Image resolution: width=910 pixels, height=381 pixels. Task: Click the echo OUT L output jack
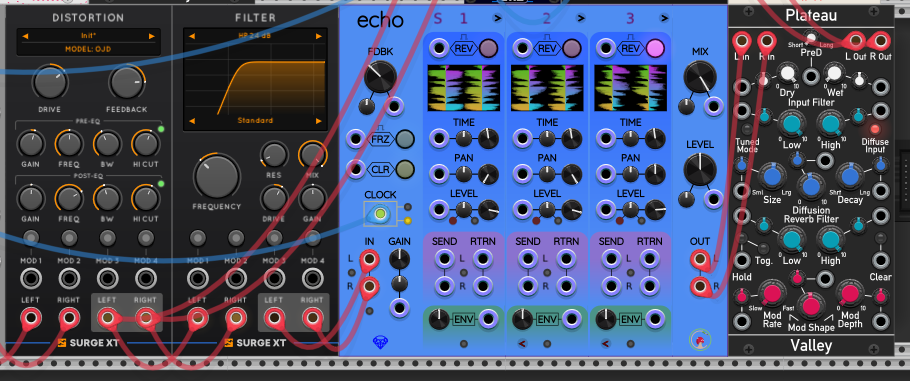[699, 259]
